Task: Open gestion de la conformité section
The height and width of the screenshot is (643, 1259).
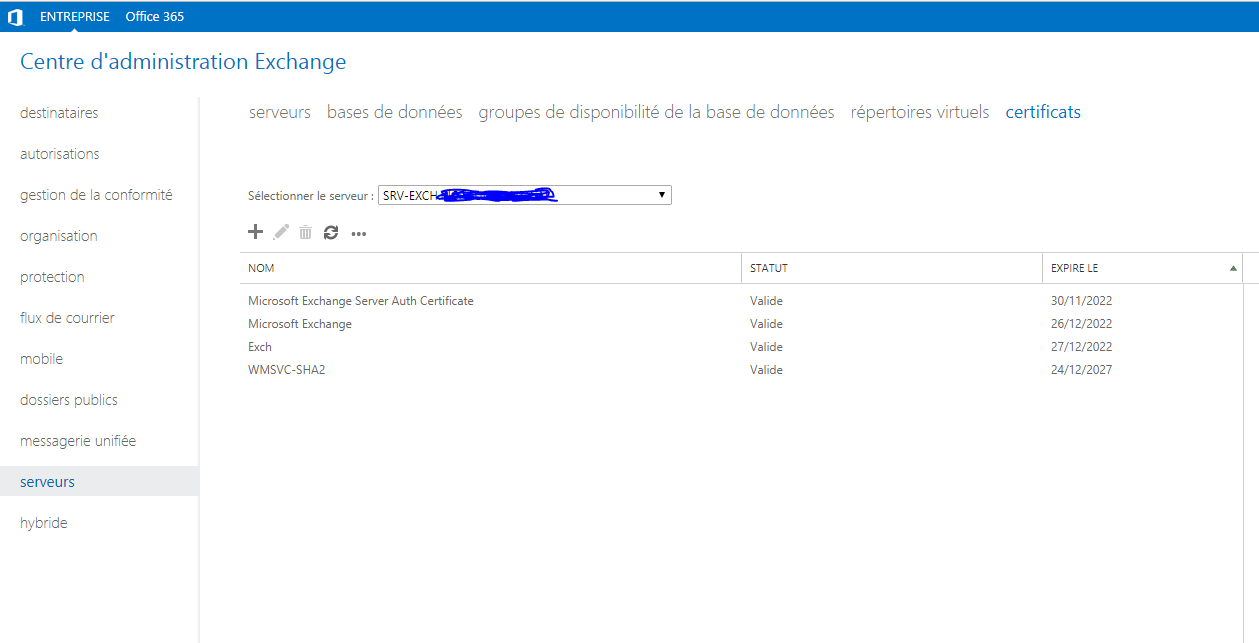Action: [x=96, y=195]
